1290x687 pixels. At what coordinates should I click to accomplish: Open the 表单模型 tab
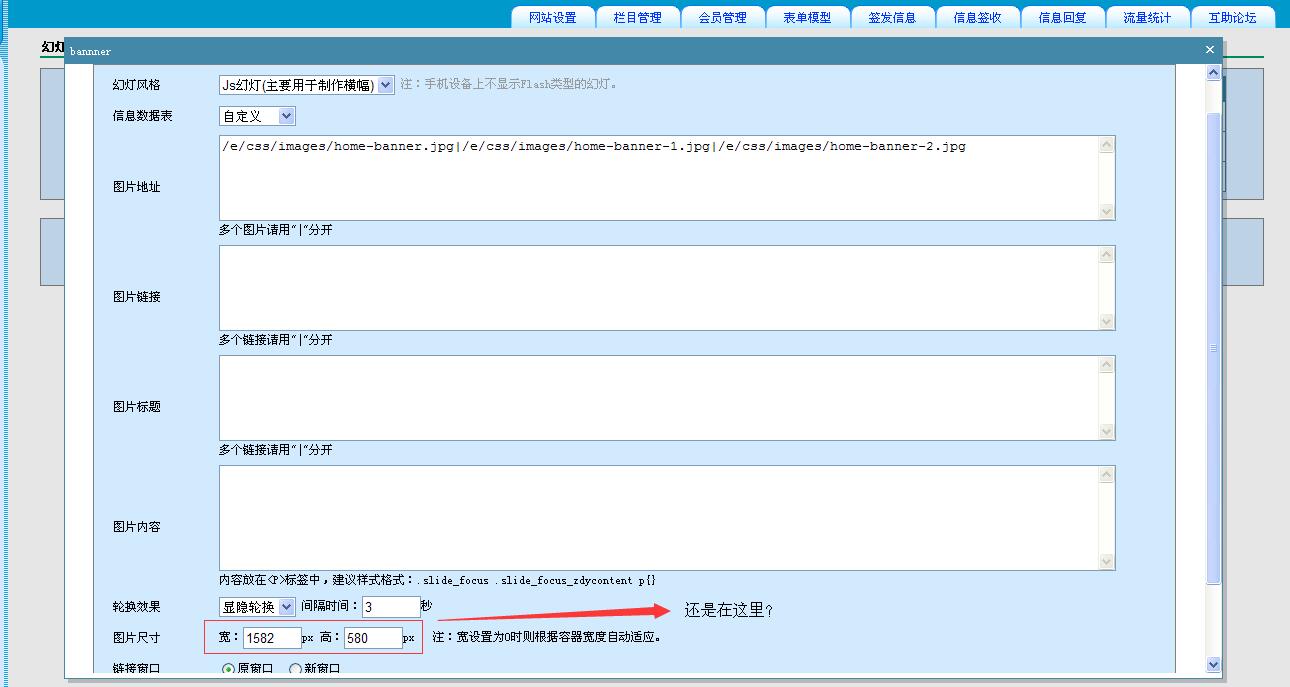pyautogui.click(x=807, y=18)
